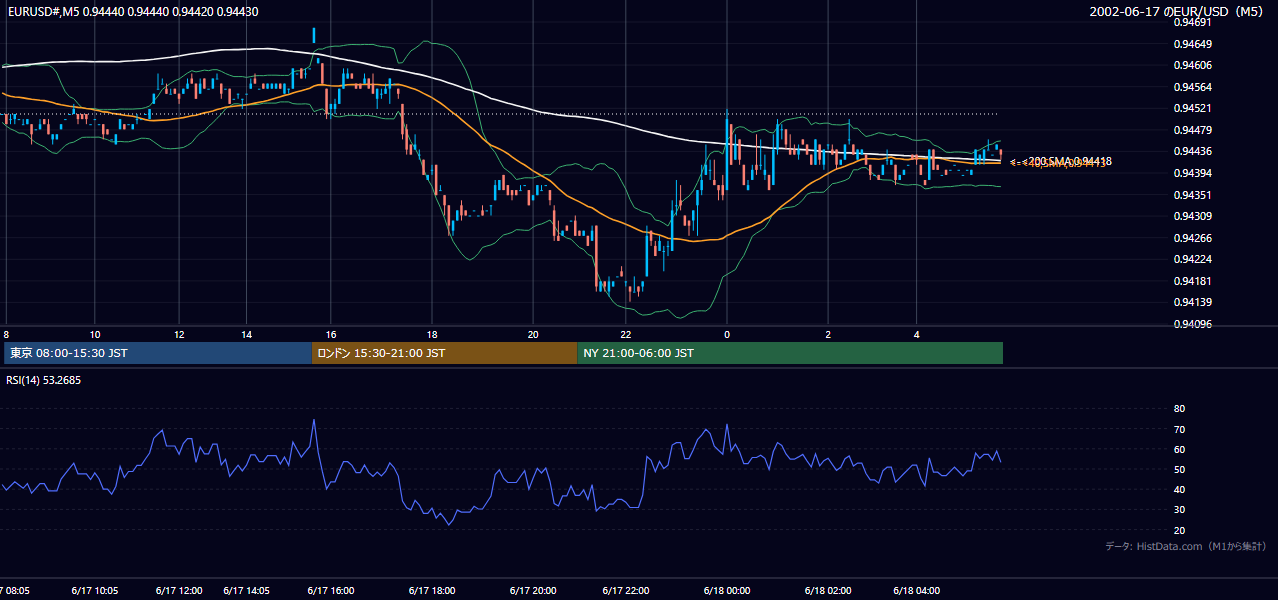Click the 6/17 16:00 bottom date label
The image size is (1278, 600).
pyautogui.click(x=331, y=591)
